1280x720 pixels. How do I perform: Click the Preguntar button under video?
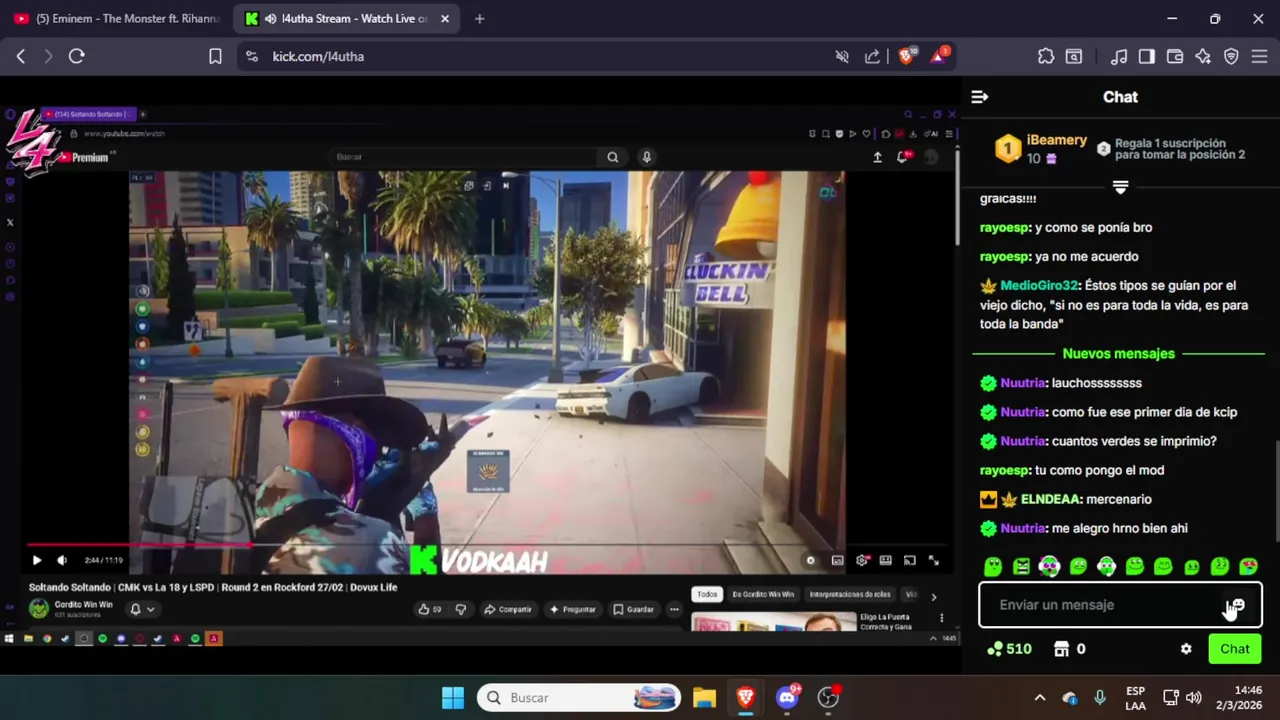[573, 609]
